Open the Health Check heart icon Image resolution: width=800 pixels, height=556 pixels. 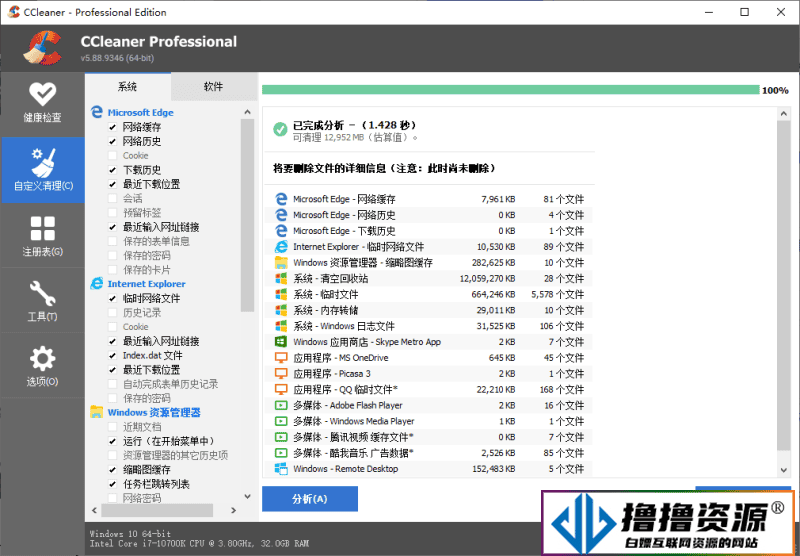click(x=42, y=94)
